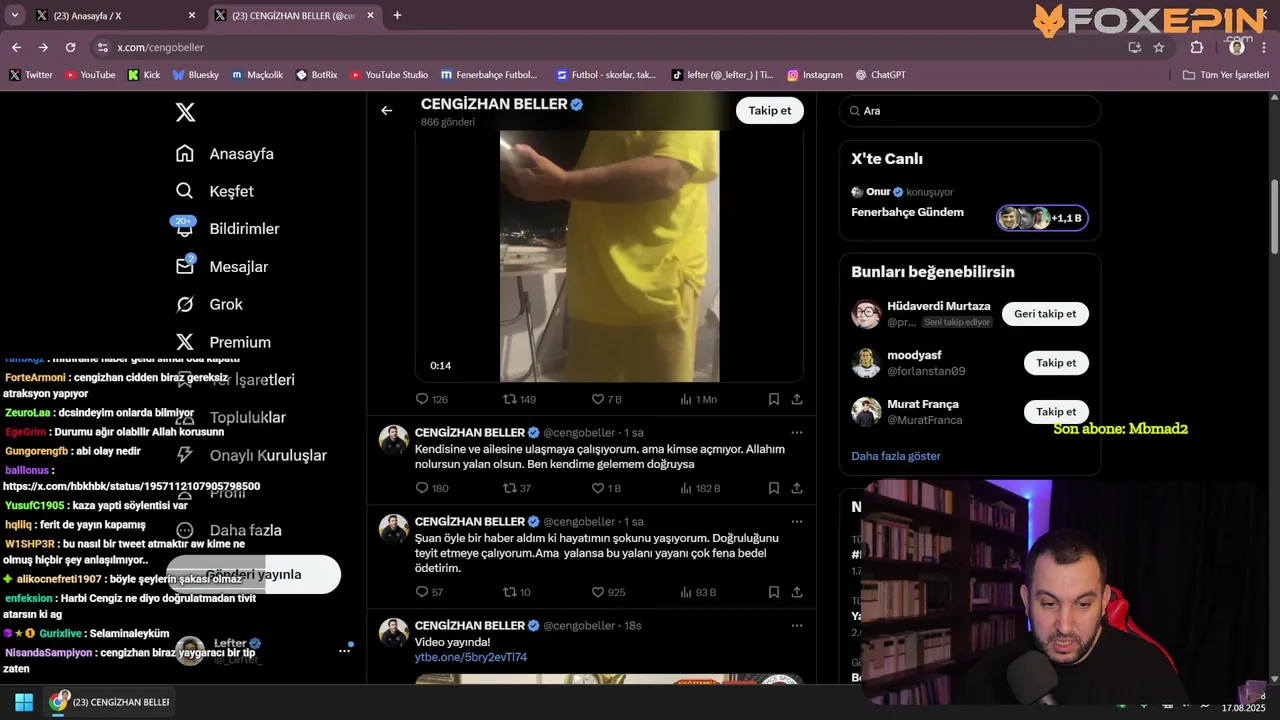The image size is (1280, 720).
Task: Open Anasayfa home in sidebar
Action: pos(225,154)
